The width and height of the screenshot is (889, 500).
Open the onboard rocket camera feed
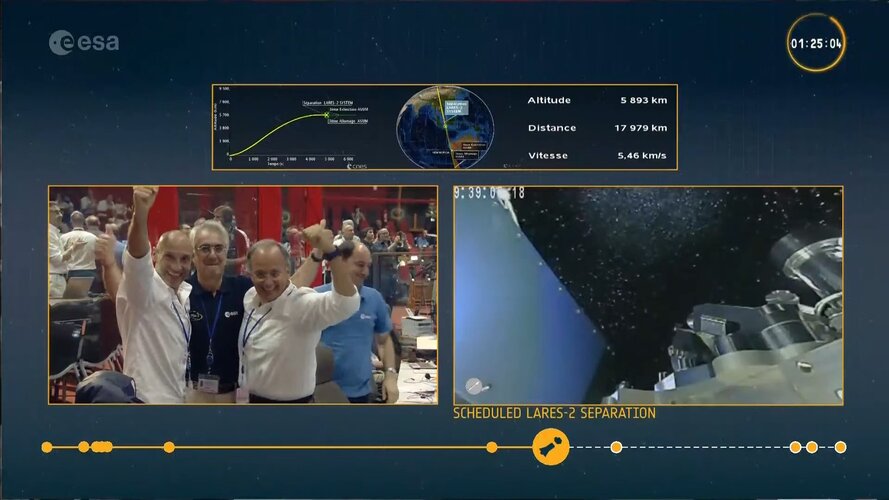point(648,295)
